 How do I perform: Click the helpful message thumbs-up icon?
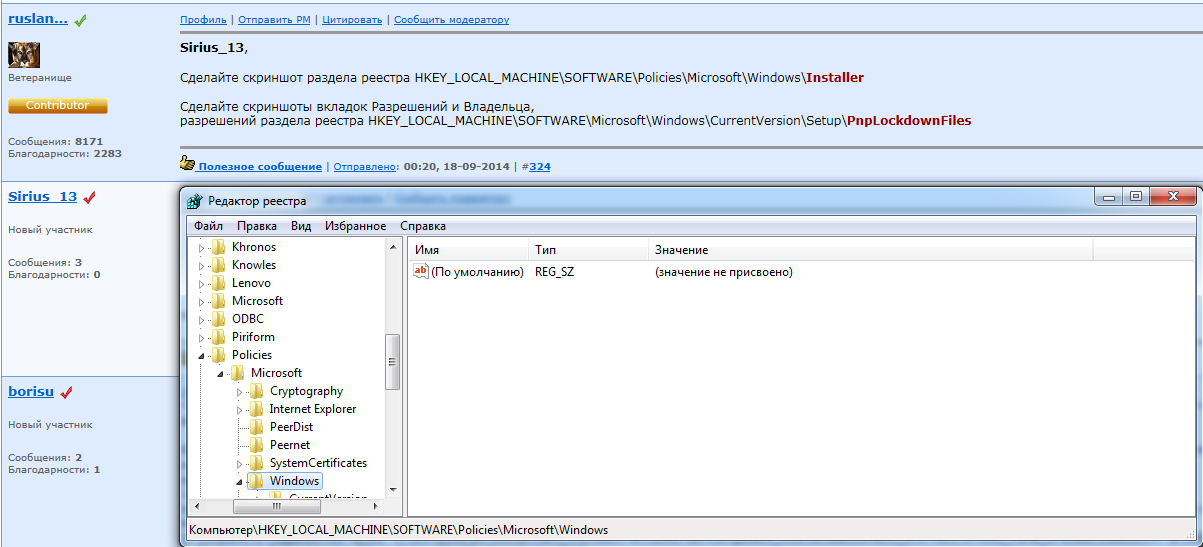187,164
